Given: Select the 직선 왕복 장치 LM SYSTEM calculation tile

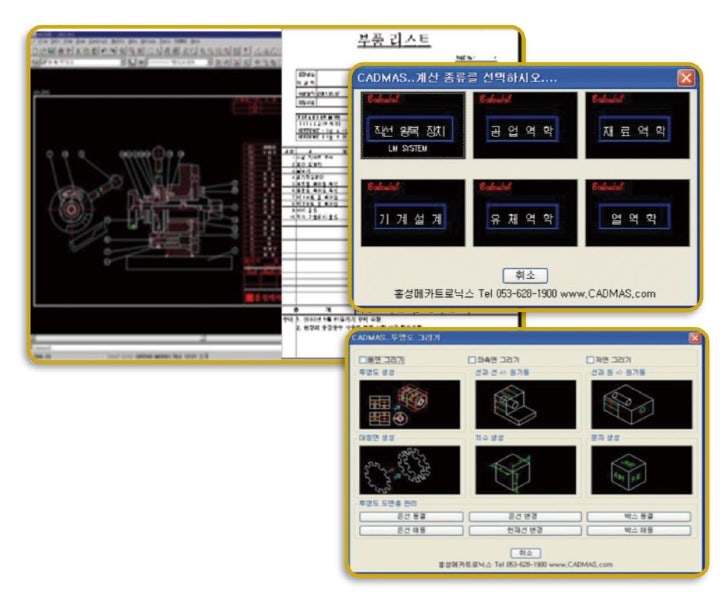Looking at the screenshot, I should (413, 125).
